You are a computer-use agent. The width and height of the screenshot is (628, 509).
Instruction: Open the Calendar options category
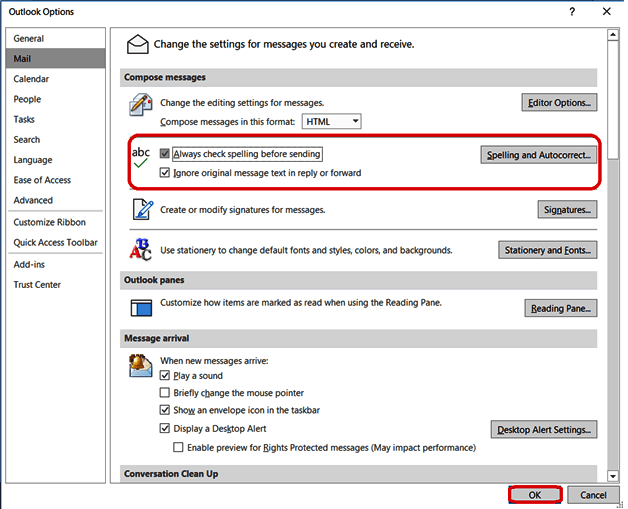[56, 79]
